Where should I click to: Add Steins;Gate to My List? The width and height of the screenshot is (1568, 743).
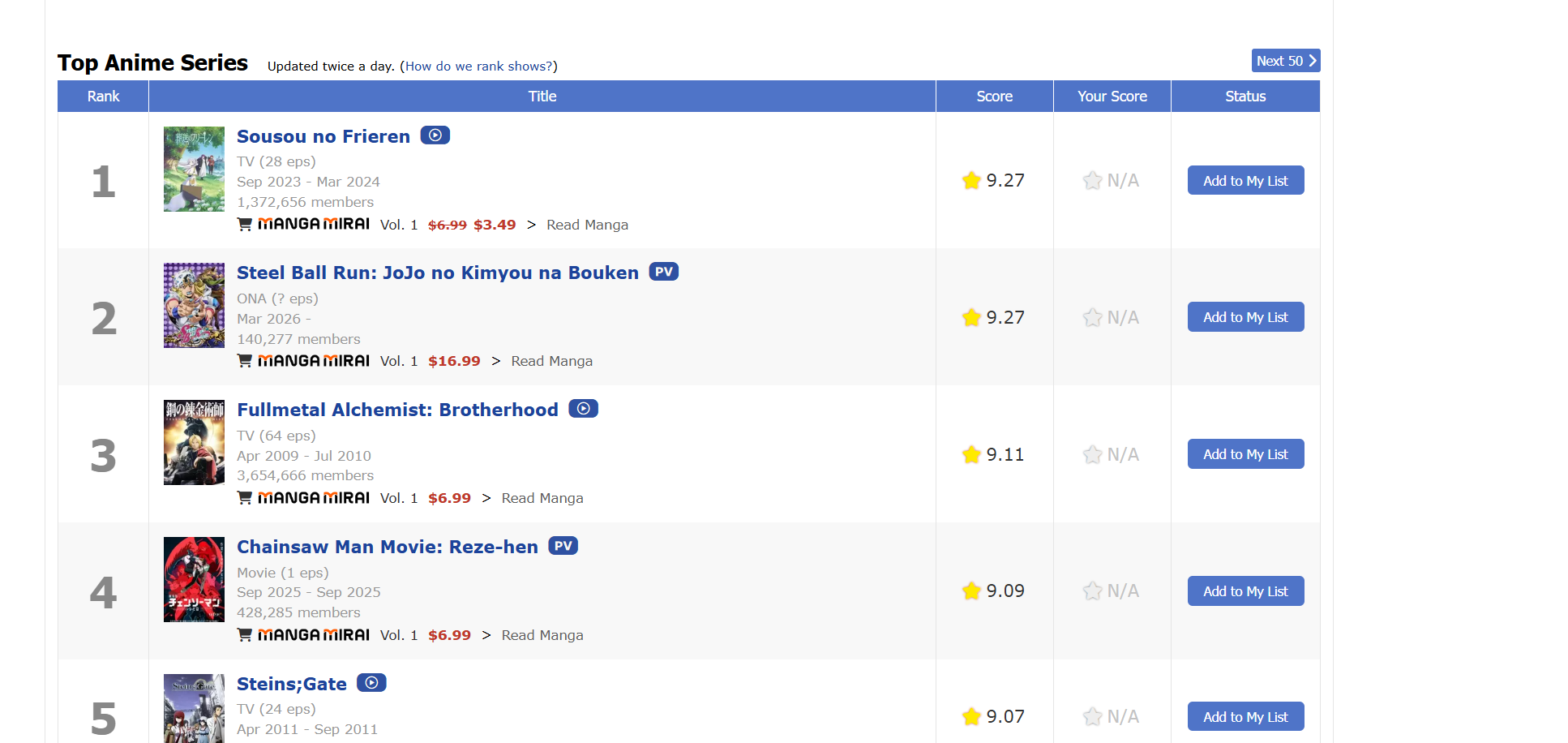(1245, 716)
